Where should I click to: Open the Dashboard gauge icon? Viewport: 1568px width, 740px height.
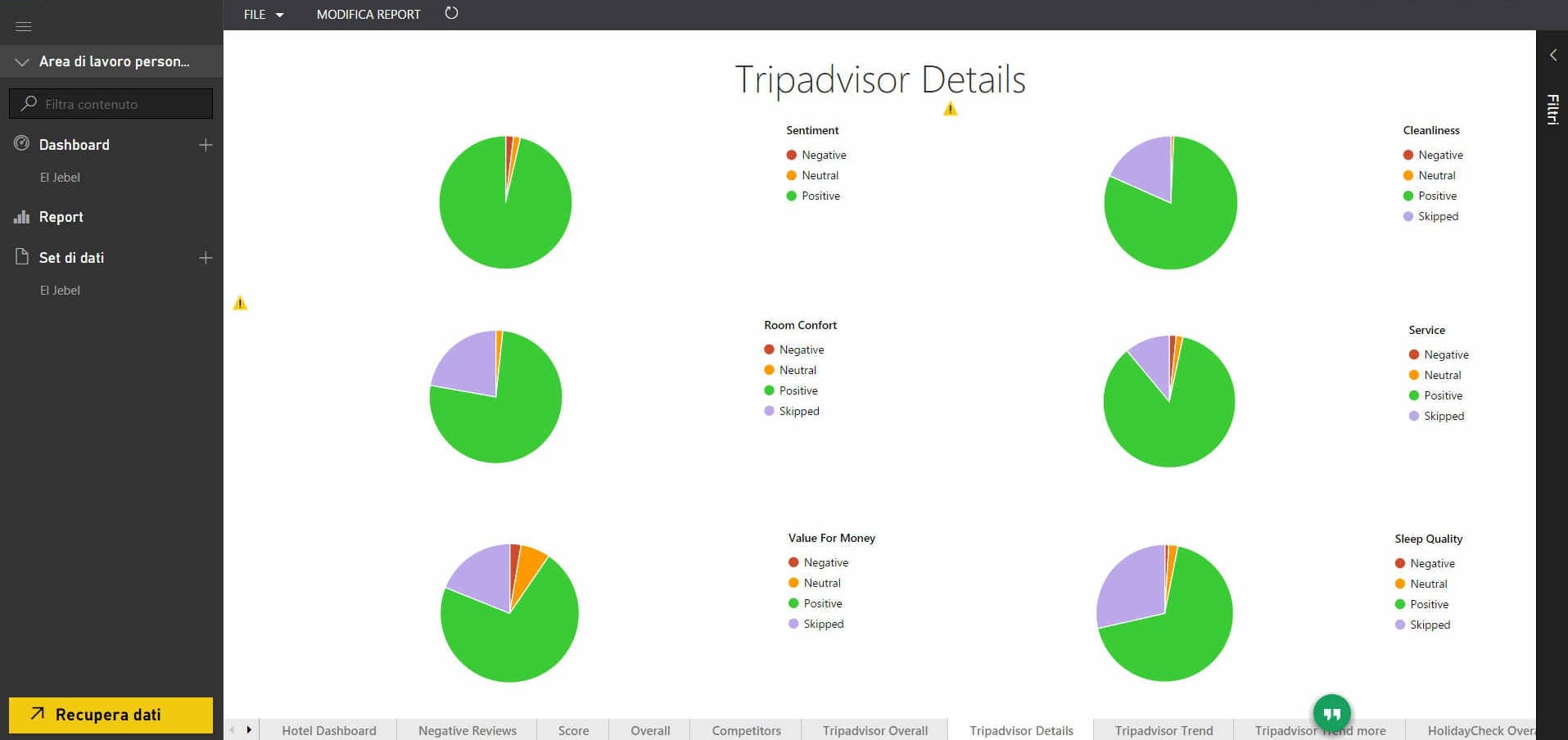tap(22, 143)
